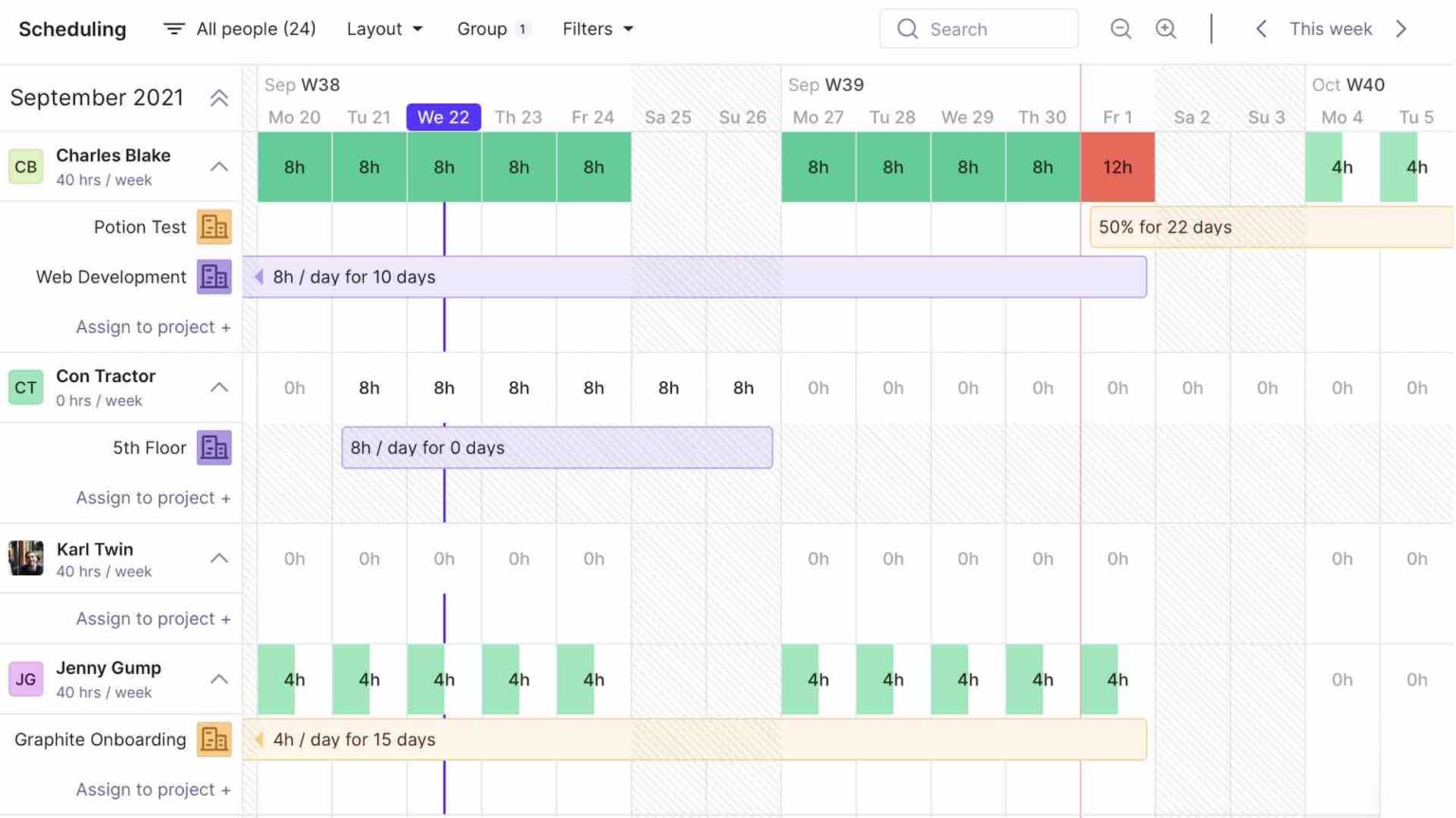Select the 5th Floor project icon

[214, 447]
